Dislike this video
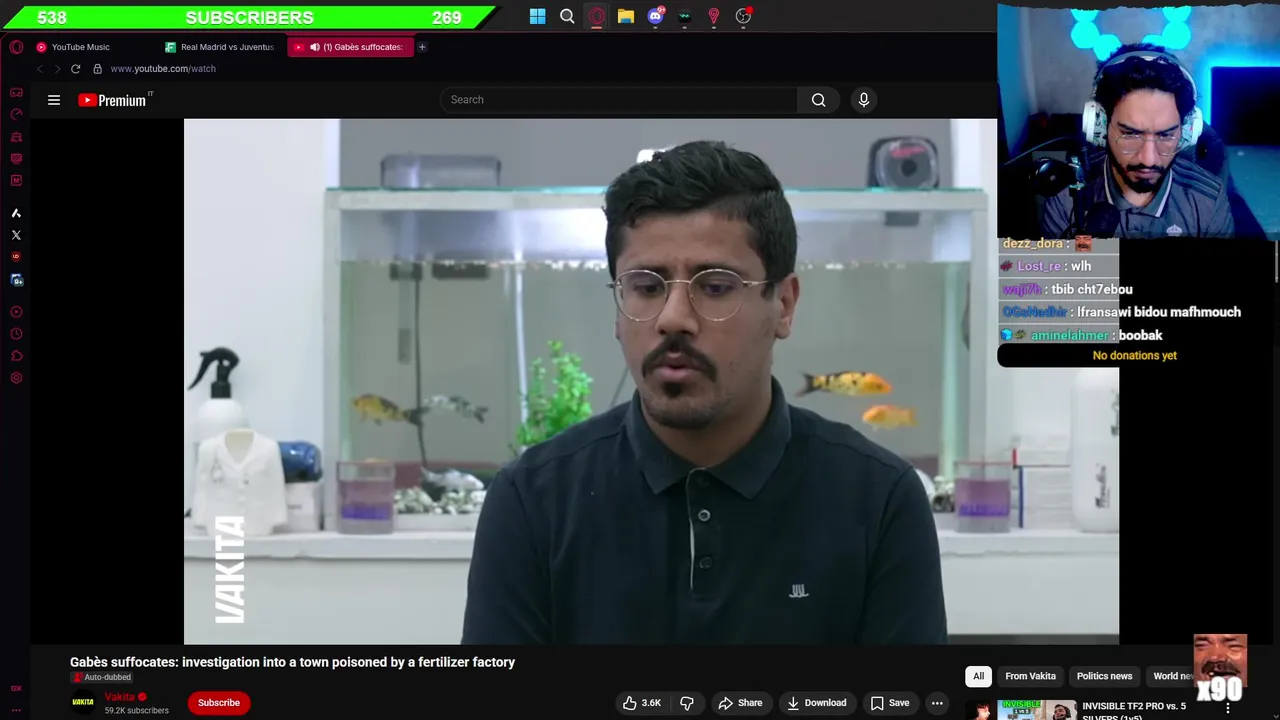 (x=687, y=703)
